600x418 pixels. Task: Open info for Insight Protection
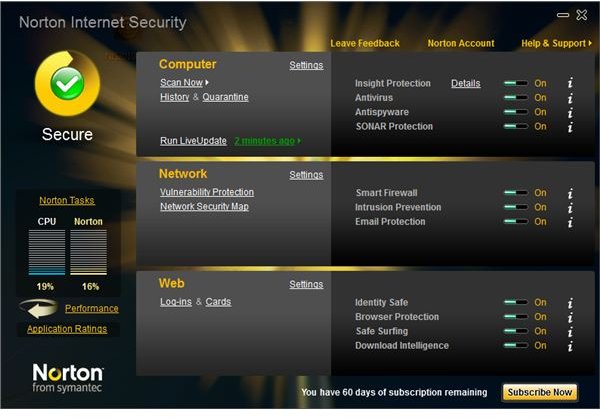[x=570, y=83]
